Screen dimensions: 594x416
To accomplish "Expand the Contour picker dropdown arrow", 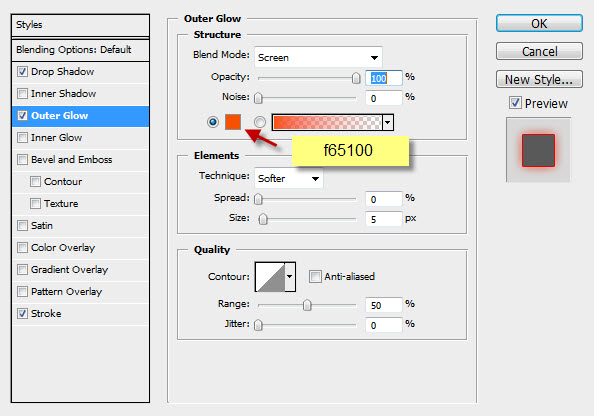I will click(290, 277).
